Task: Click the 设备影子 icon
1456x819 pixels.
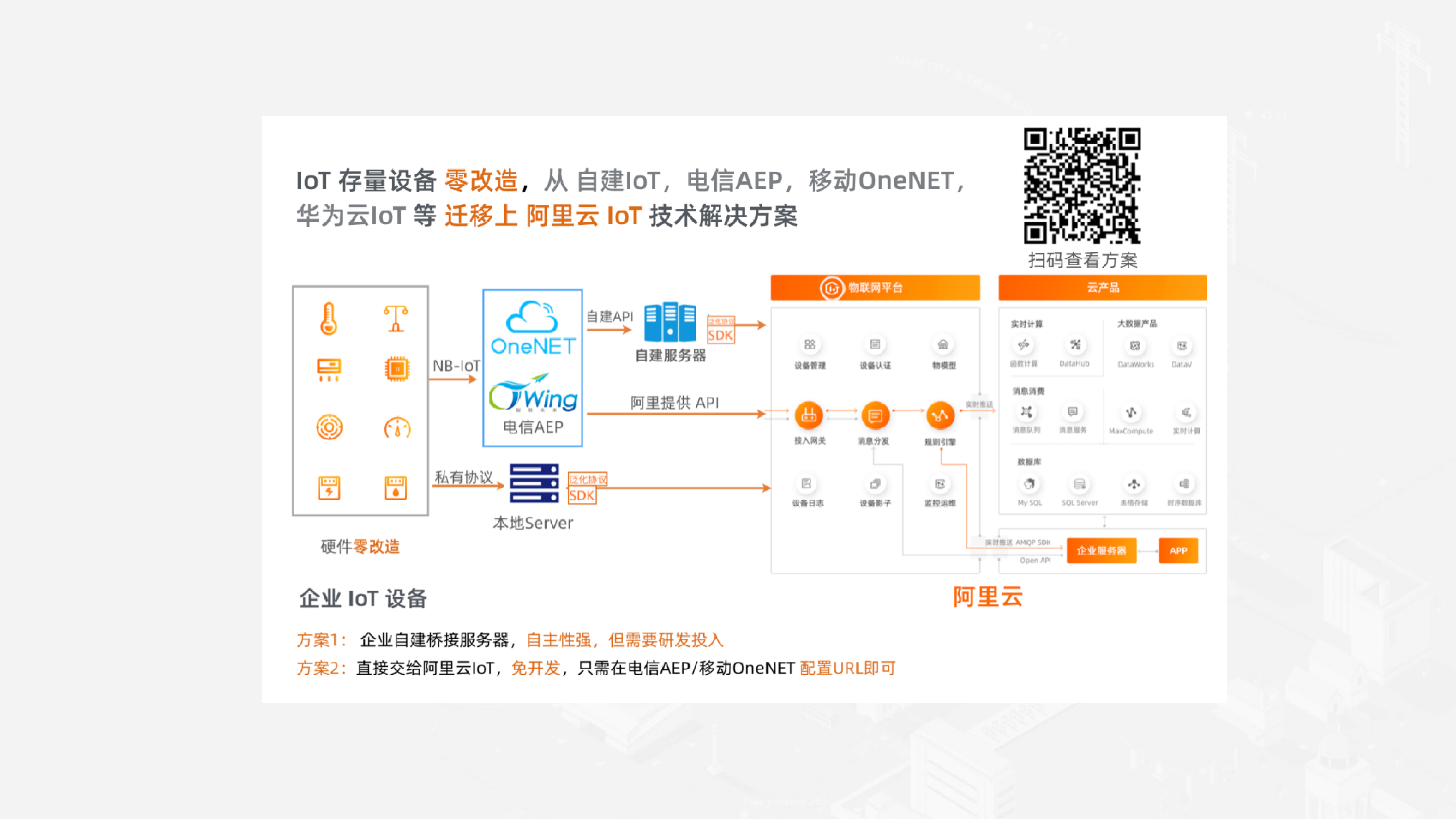Action: pos(875,484)
